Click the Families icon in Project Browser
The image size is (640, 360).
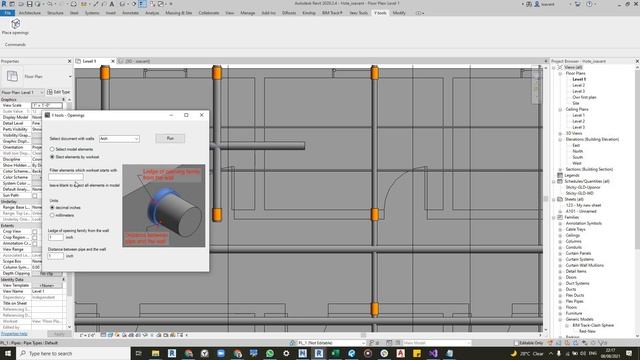click(x=560, y=217)
